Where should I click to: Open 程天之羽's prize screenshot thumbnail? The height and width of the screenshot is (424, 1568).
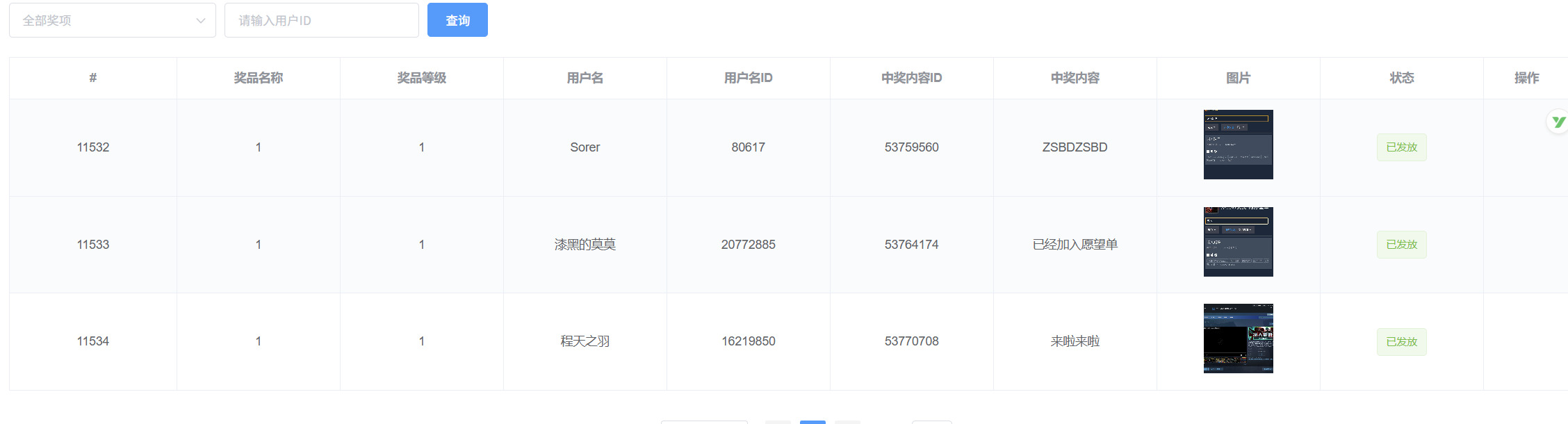(1238, 339)
